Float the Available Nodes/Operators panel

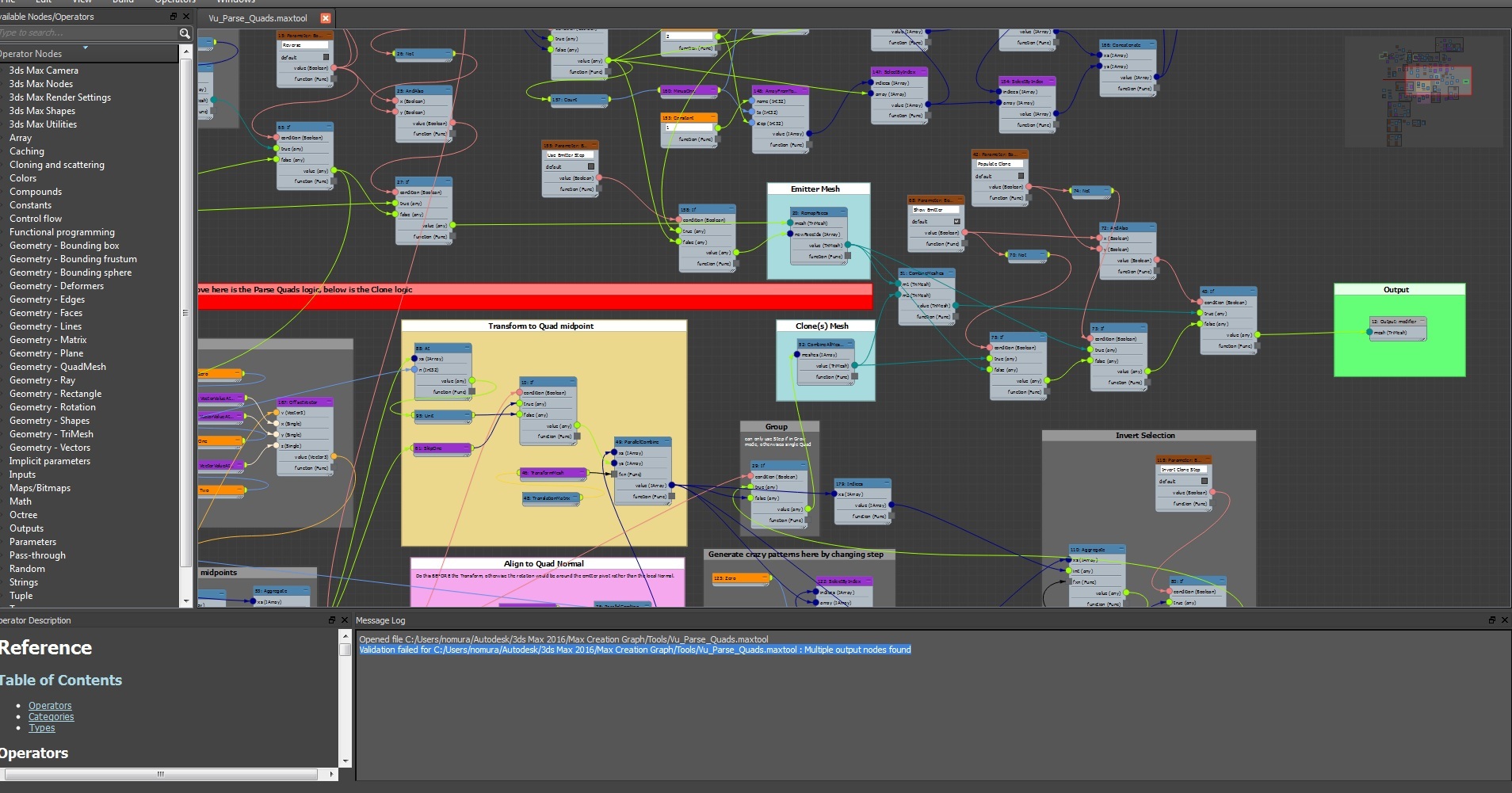[x=174, y=17]
